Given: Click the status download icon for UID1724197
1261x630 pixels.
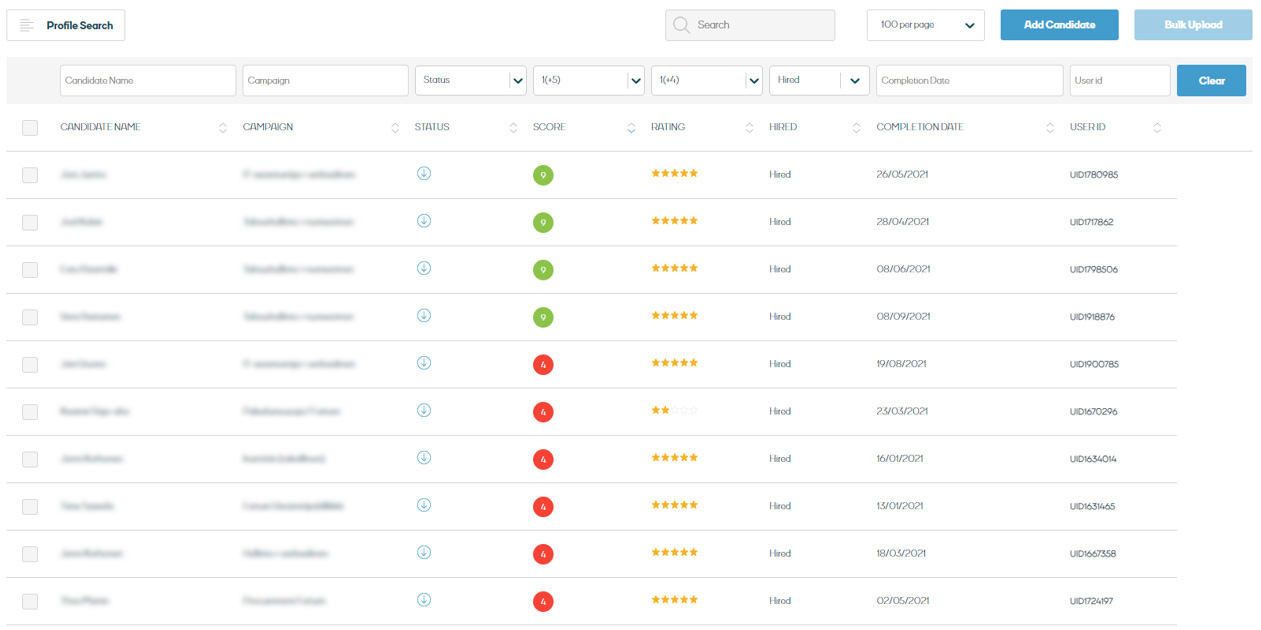Looking at the screenshot, I should [x=424, y=600].
